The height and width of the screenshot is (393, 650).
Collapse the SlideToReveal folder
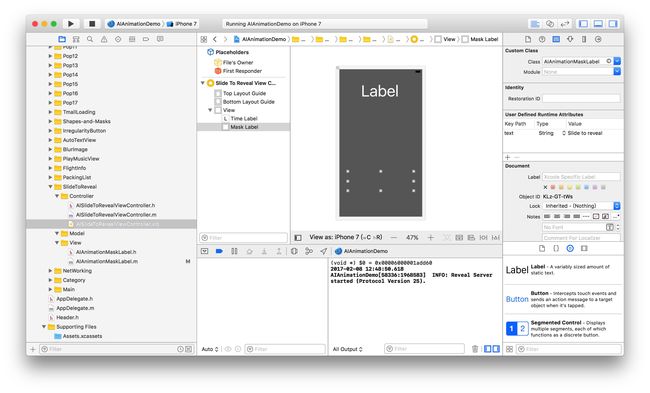51,187
